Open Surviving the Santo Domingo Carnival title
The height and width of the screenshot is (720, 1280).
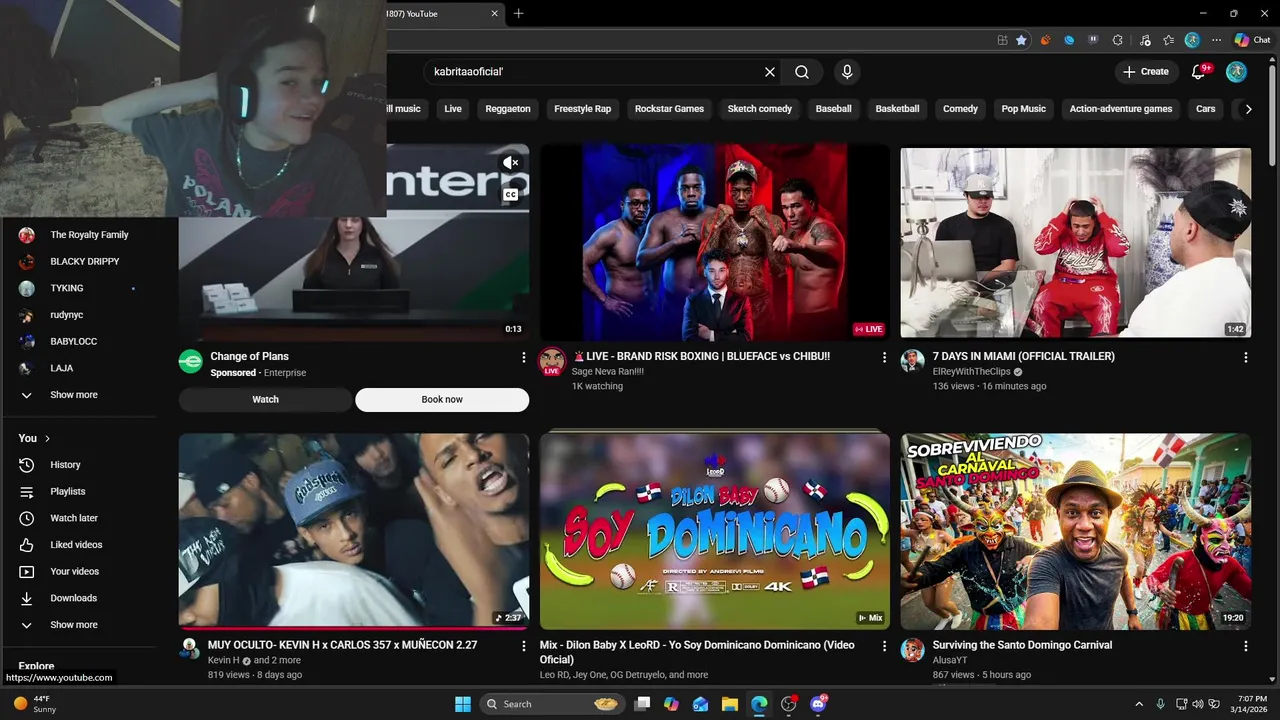coord(1022,645)
